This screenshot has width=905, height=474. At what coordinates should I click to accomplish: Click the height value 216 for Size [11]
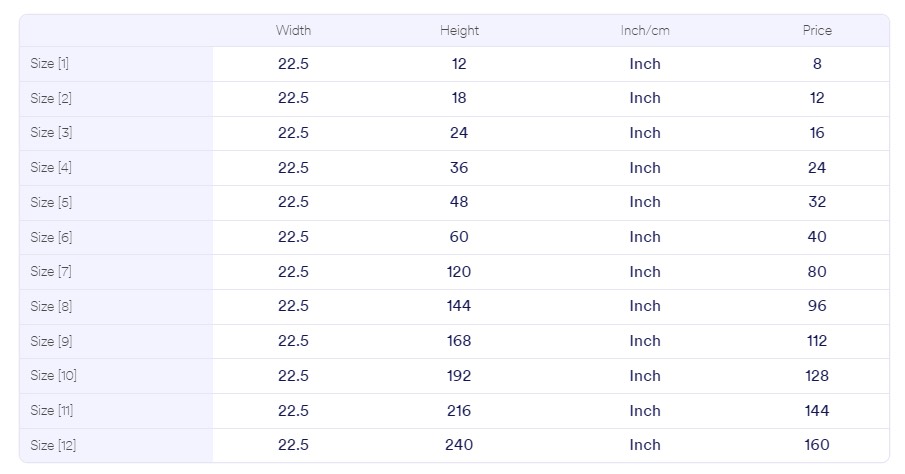[x=459, y=411]
